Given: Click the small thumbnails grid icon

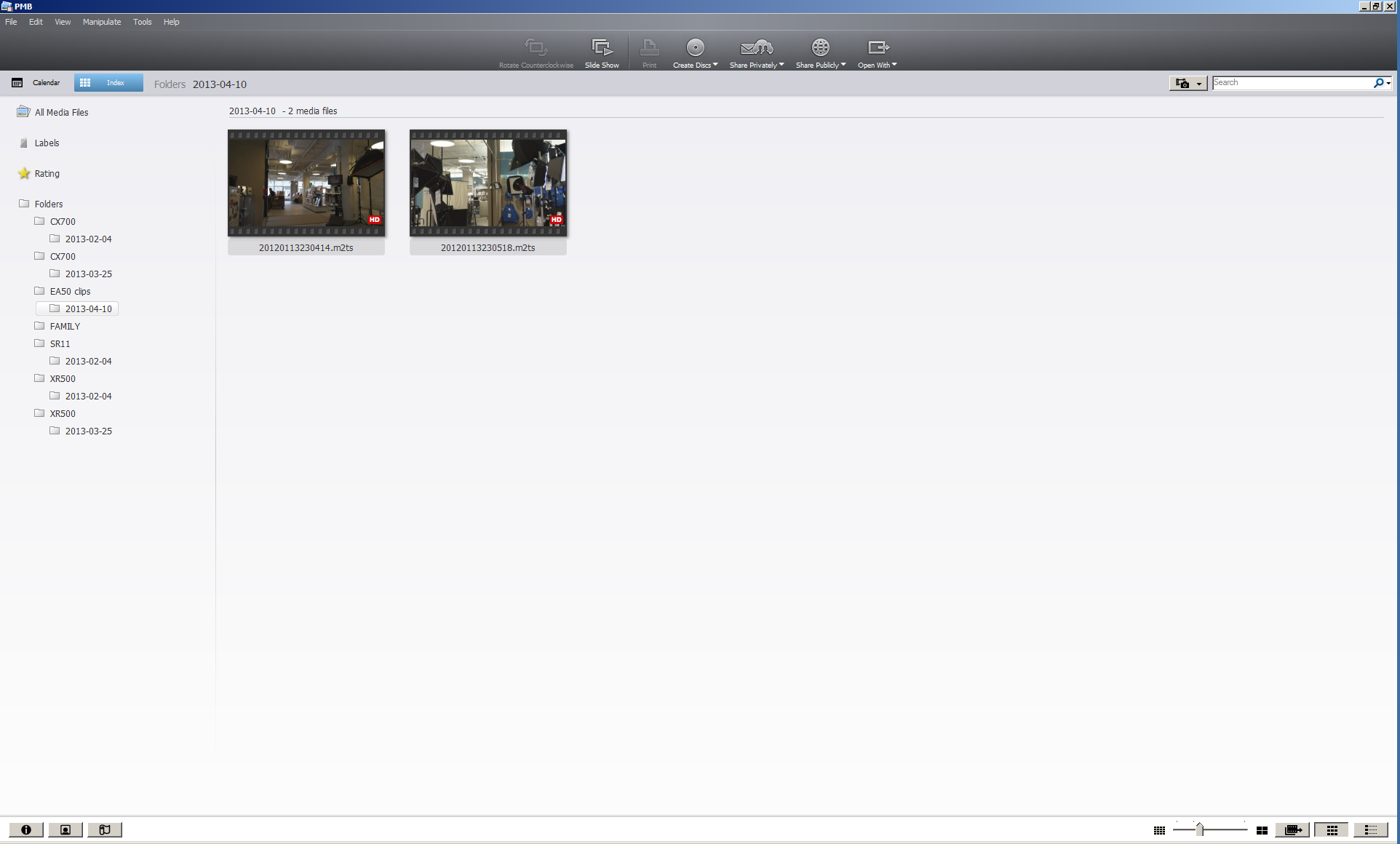Looking at the screenshot, I should point(1159,830).
